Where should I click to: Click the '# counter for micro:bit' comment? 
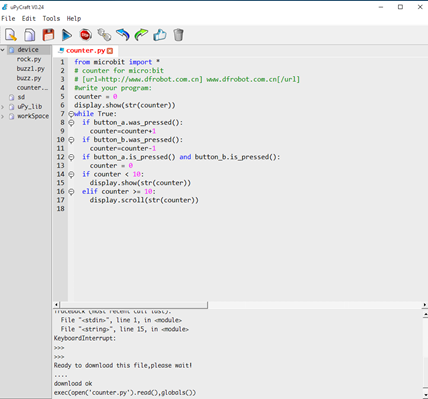119,71
